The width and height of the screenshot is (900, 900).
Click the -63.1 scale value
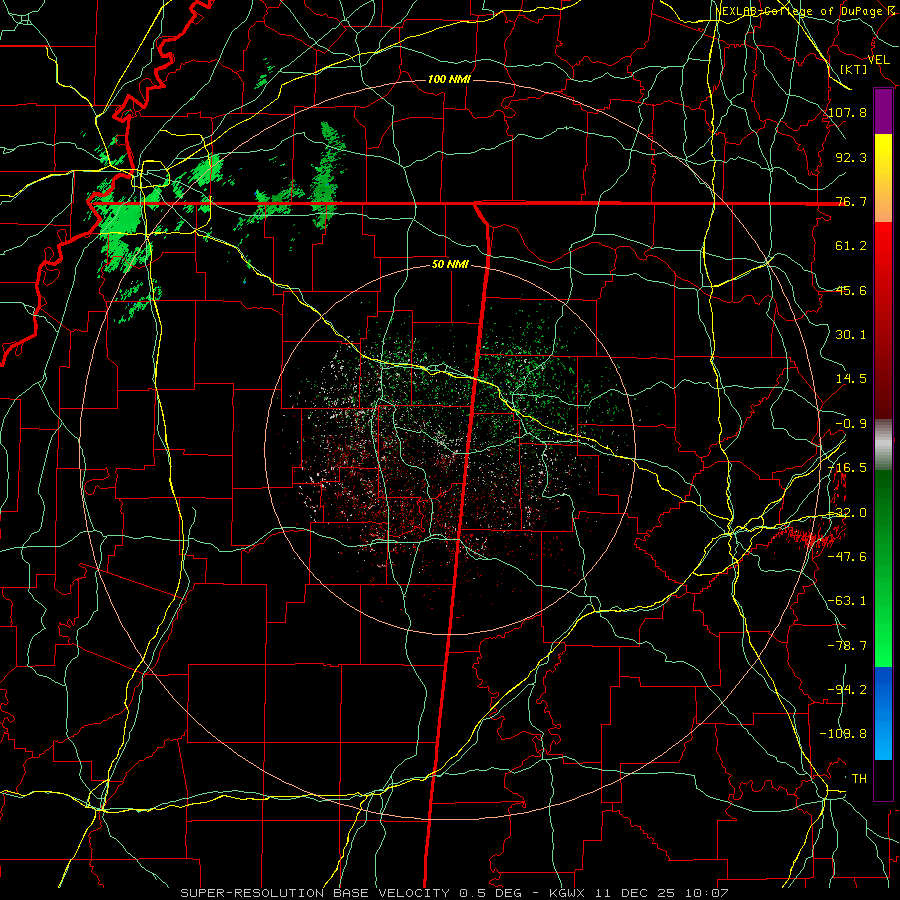click(847, 601)
